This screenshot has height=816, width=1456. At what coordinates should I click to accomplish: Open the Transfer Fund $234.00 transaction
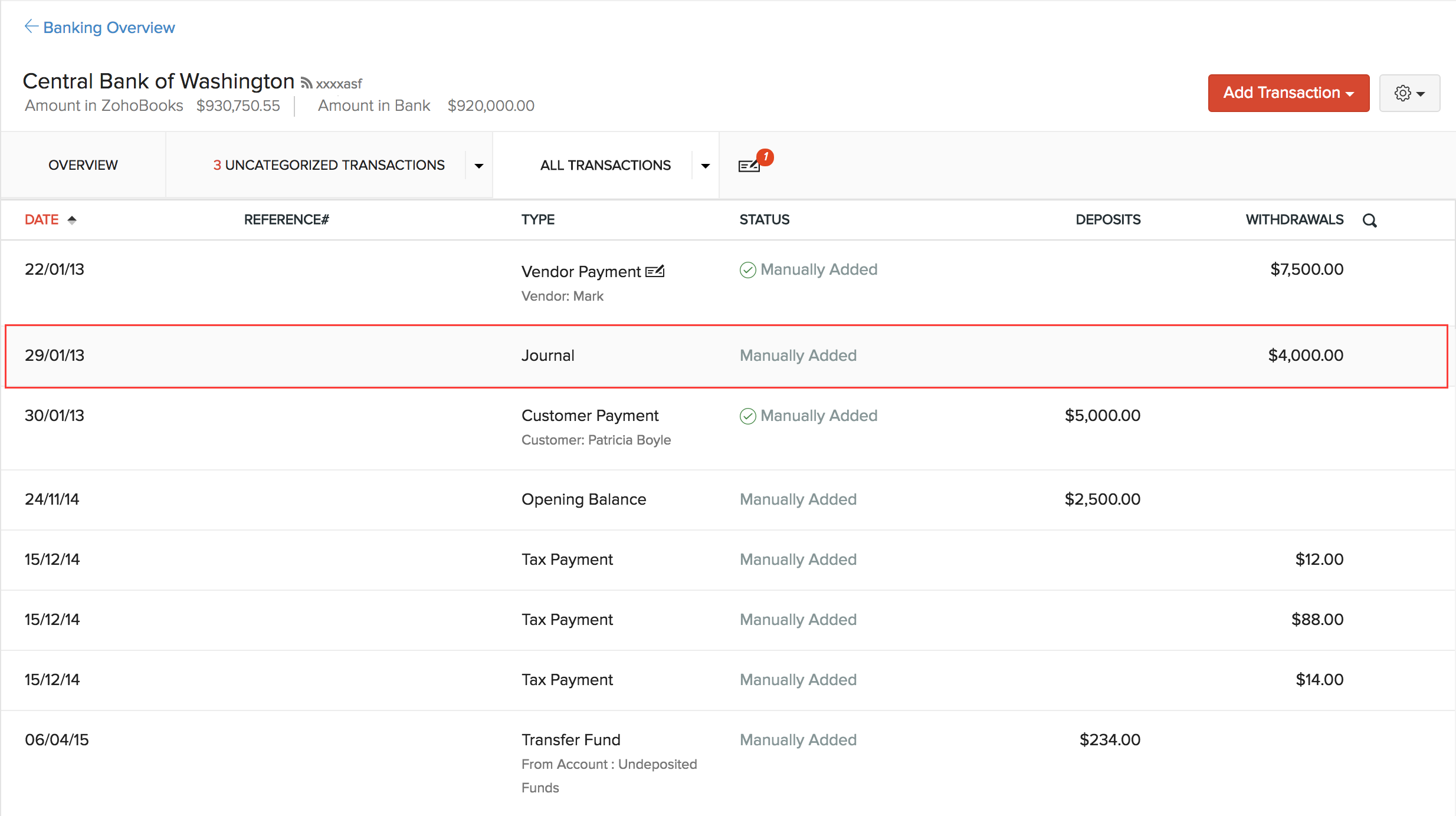(570, 740)
